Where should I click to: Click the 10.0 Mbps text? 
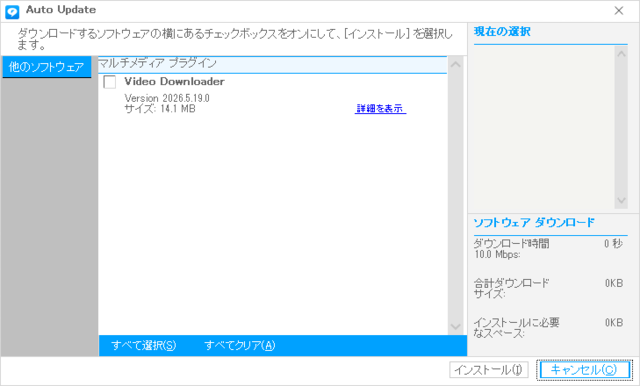tap(497, 255)
